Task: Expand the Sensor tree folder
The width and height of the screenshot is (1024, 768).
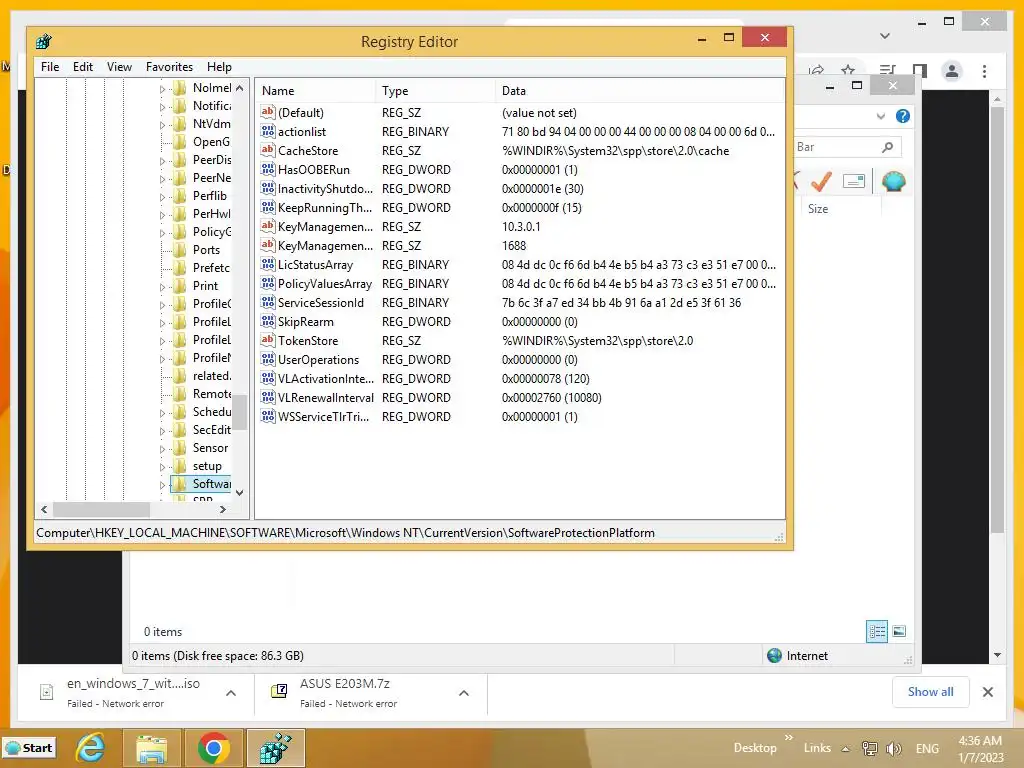Action: [x=162, y=449]
